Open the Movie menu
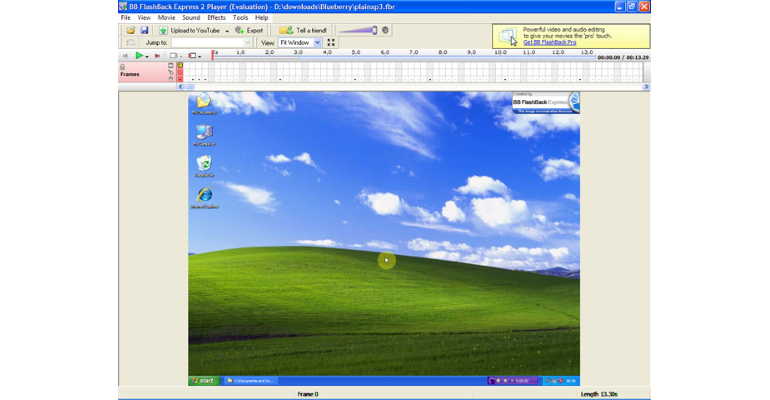The height and width of the screenshot is (400, 770). 166,18
